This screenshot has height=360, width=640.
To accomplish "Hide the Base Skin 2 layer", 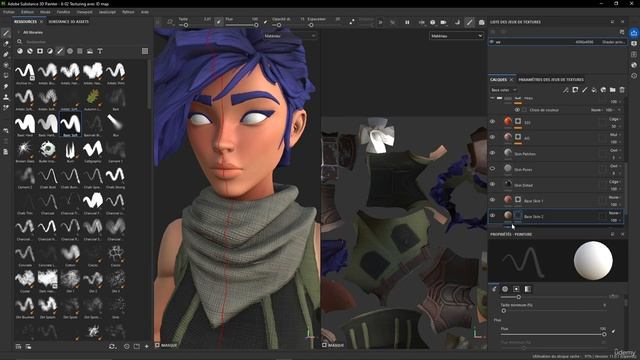I will [x=492, y=215].
